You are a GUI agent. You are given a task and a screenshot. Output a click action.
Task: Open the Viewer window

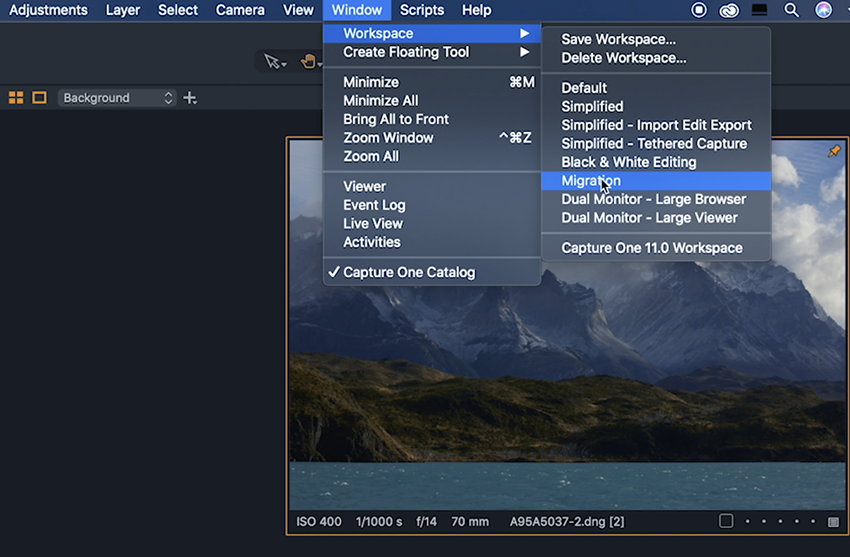[x=432, y=186]
